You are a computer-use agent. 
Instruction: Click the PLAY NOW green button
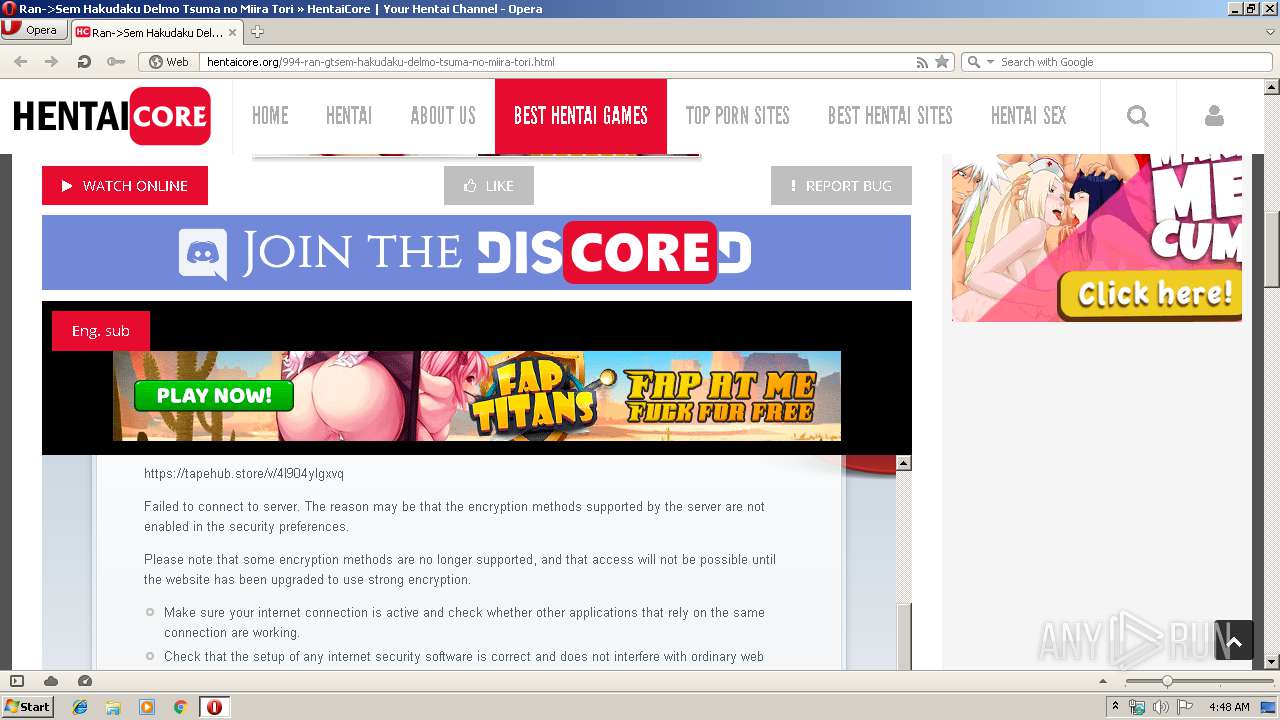point(214,396)
